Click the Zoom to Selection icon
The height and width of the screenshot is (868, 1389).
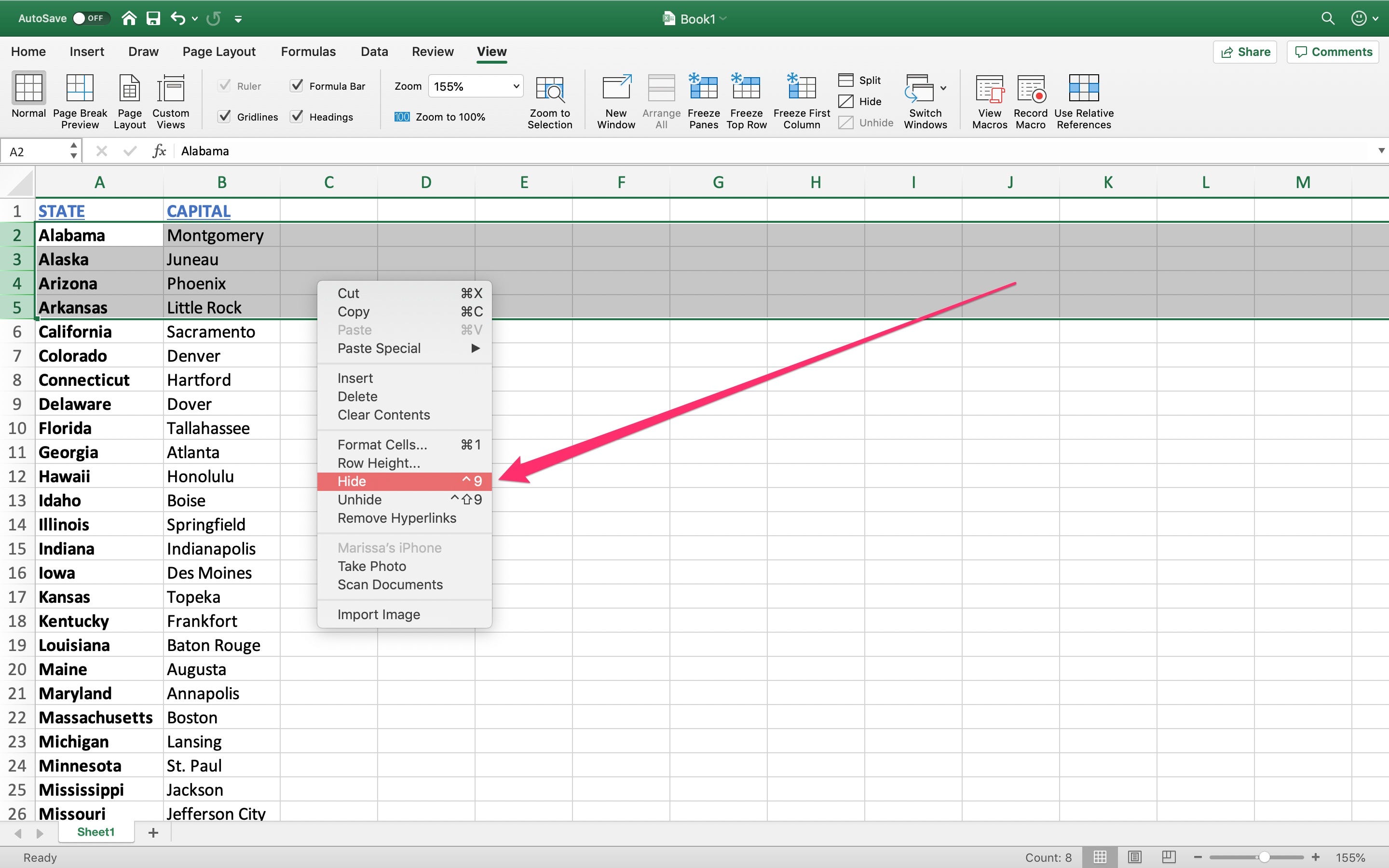(549, 88)
